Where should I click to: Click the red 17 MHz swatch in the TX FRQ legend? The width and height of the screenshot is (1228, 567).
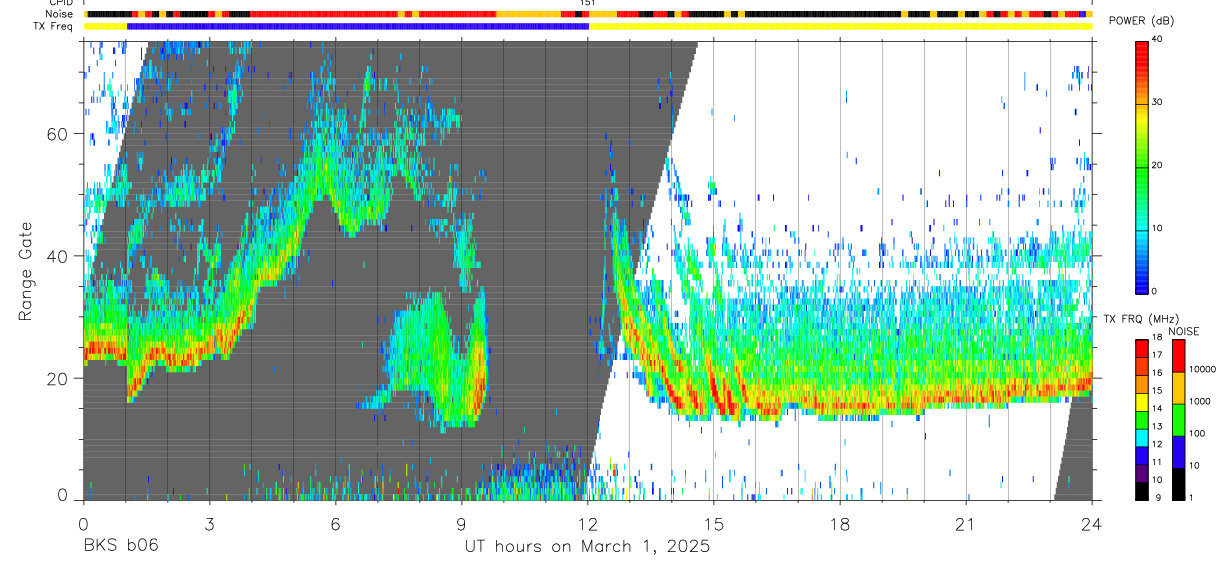click(1143, 348)
